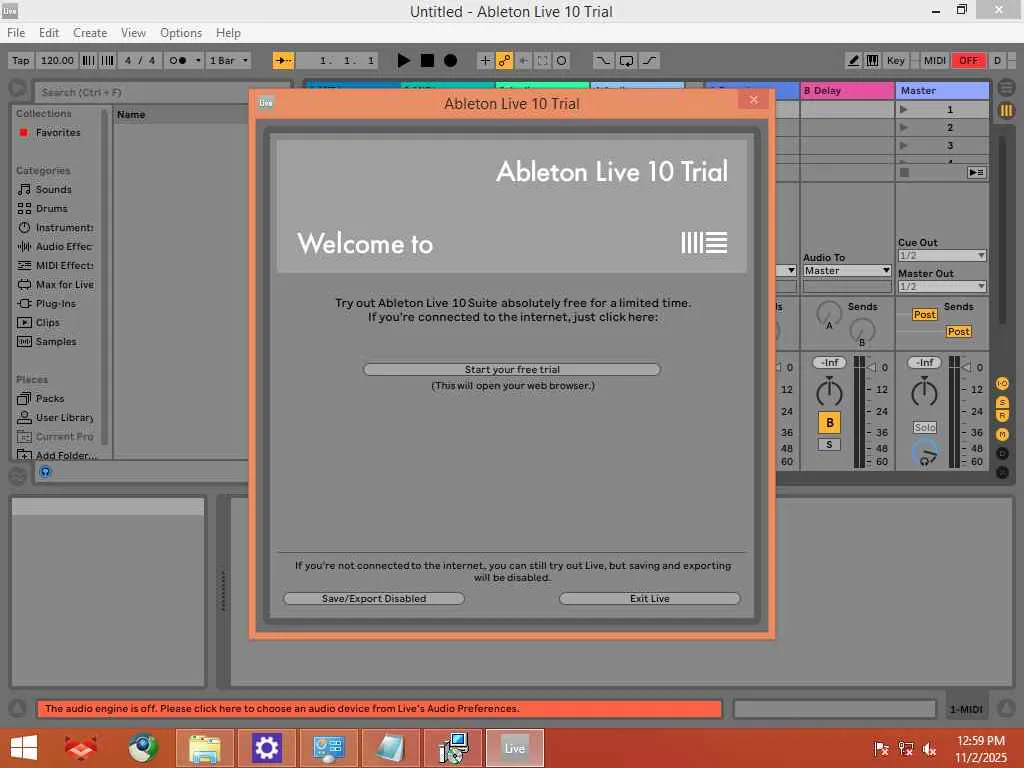1024x768 pixels.
Task: Open the View menu
Action: tap(133, 33)
